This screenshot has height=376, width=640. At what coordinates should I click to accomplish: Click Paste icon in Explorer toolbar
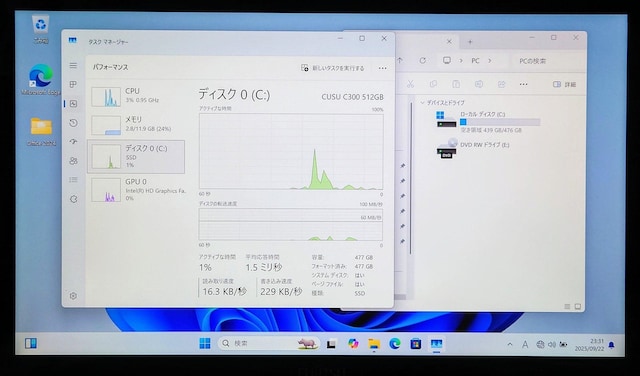(x=456, y=84)
